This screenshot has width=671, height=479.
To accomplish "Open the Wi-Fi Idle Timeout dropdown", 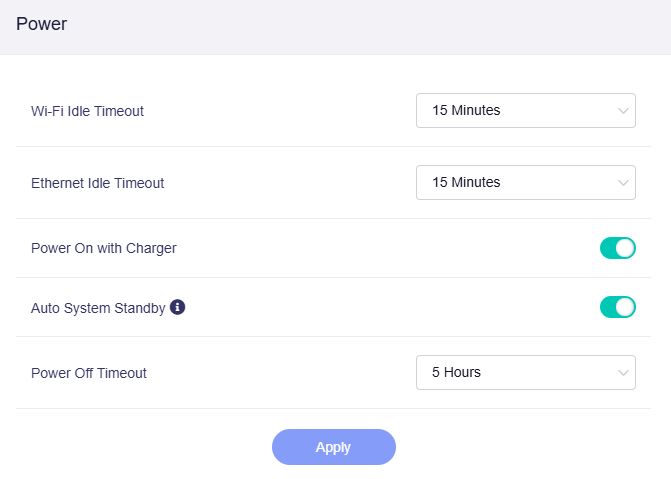I will point(525,111).
